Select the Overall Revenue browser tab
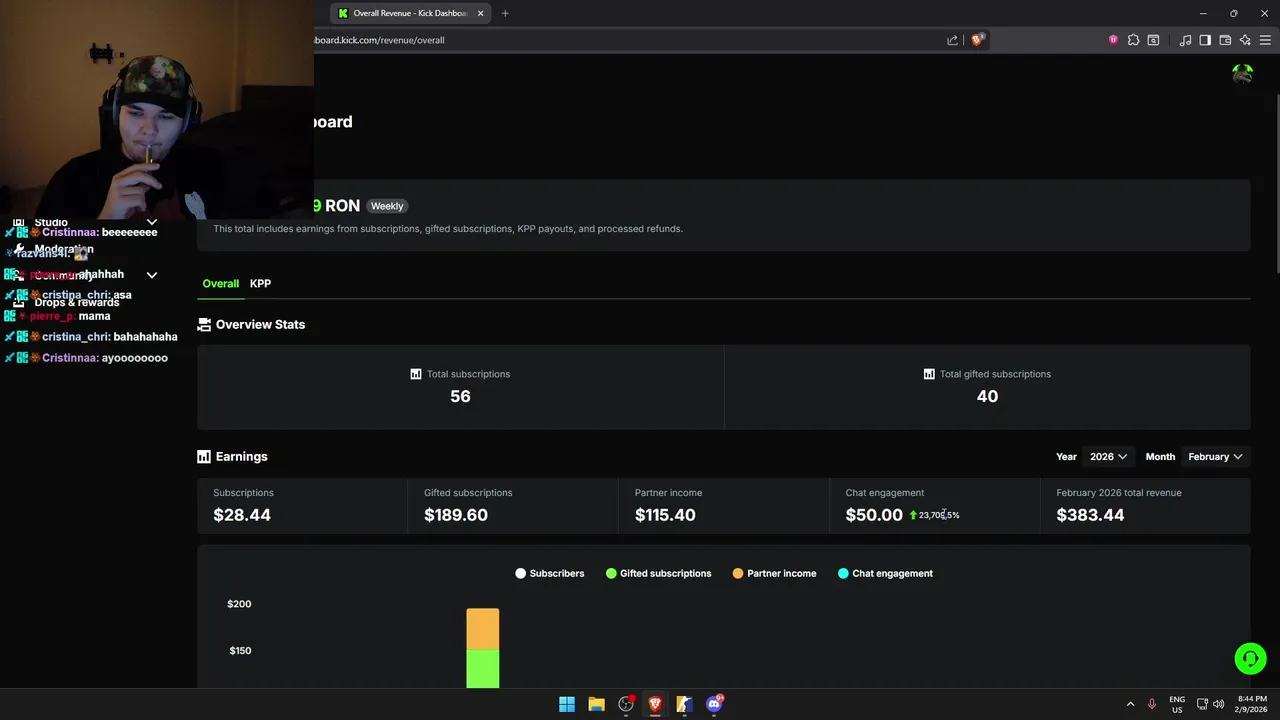The image size is (1280, 720). pyautogui.click(x=411, y=13)
